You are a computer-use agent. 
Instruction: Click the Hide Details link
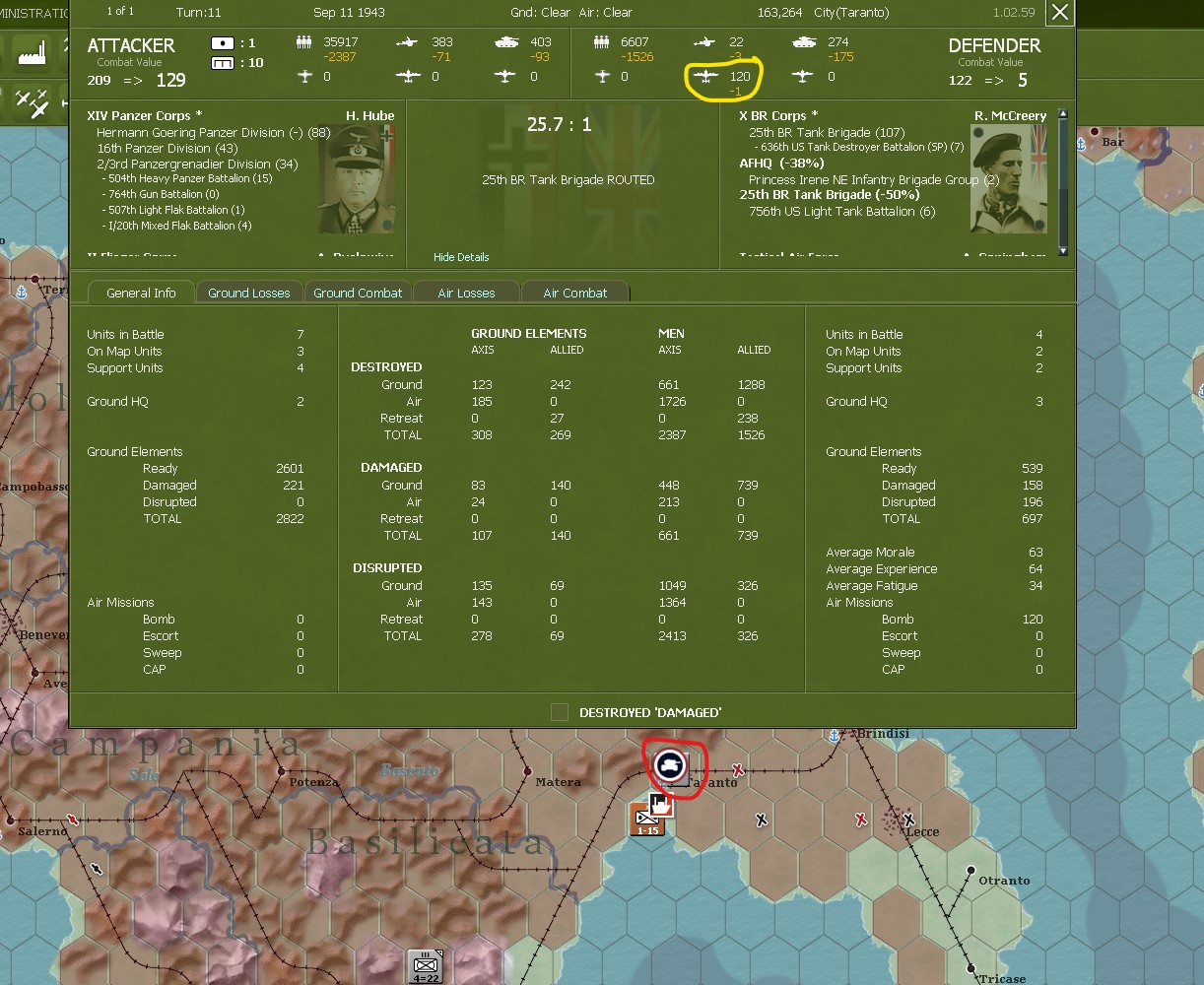tap(461, 257)
